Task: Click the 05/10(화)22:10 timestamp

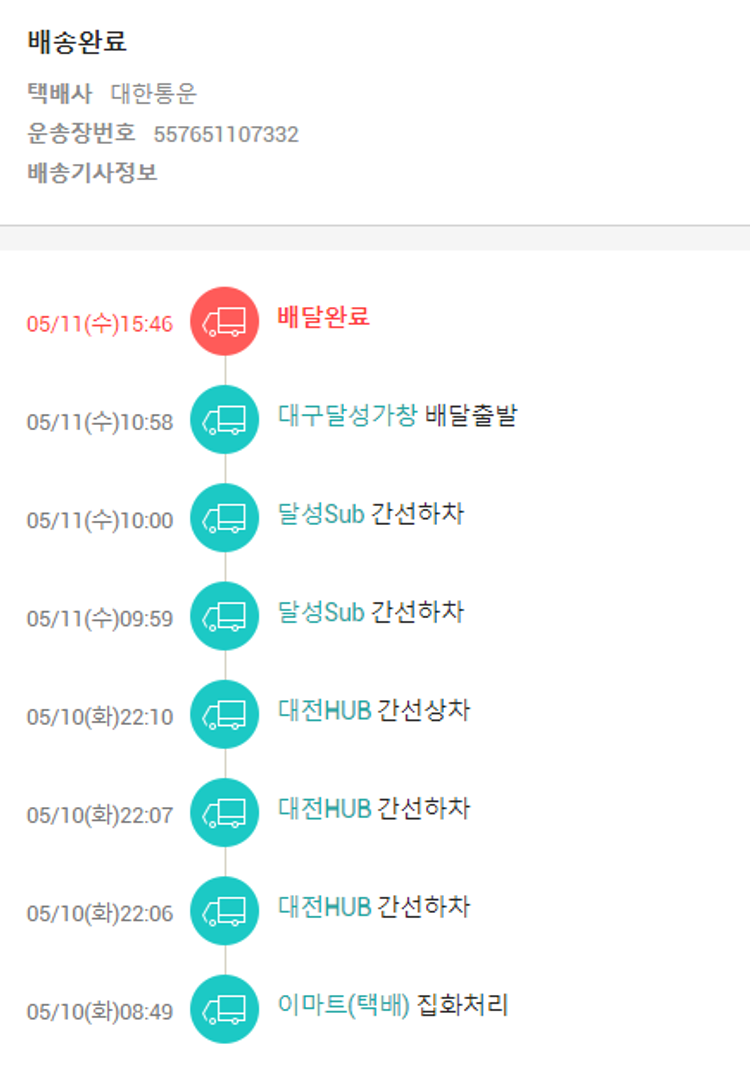Action: (100, 717)
